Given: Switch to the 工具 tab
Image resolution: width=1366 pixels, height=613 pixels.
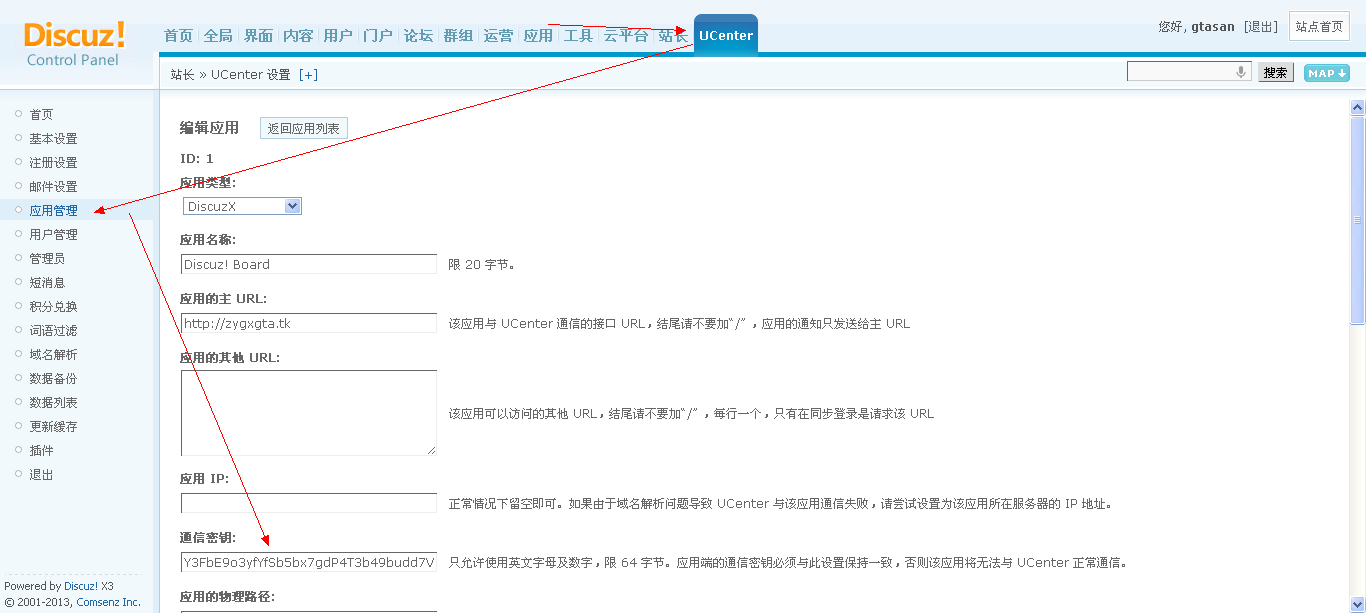Looking at the screenshot, I should point(578,35).
